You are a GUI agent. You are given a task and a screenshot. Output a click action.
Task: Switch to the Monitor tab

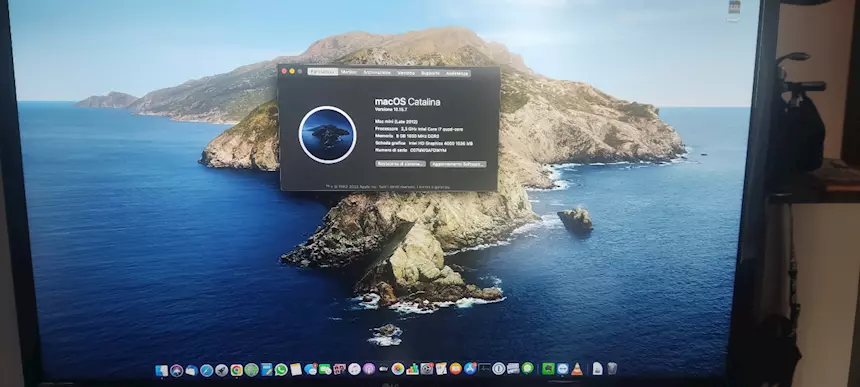[x=349, y=72]
